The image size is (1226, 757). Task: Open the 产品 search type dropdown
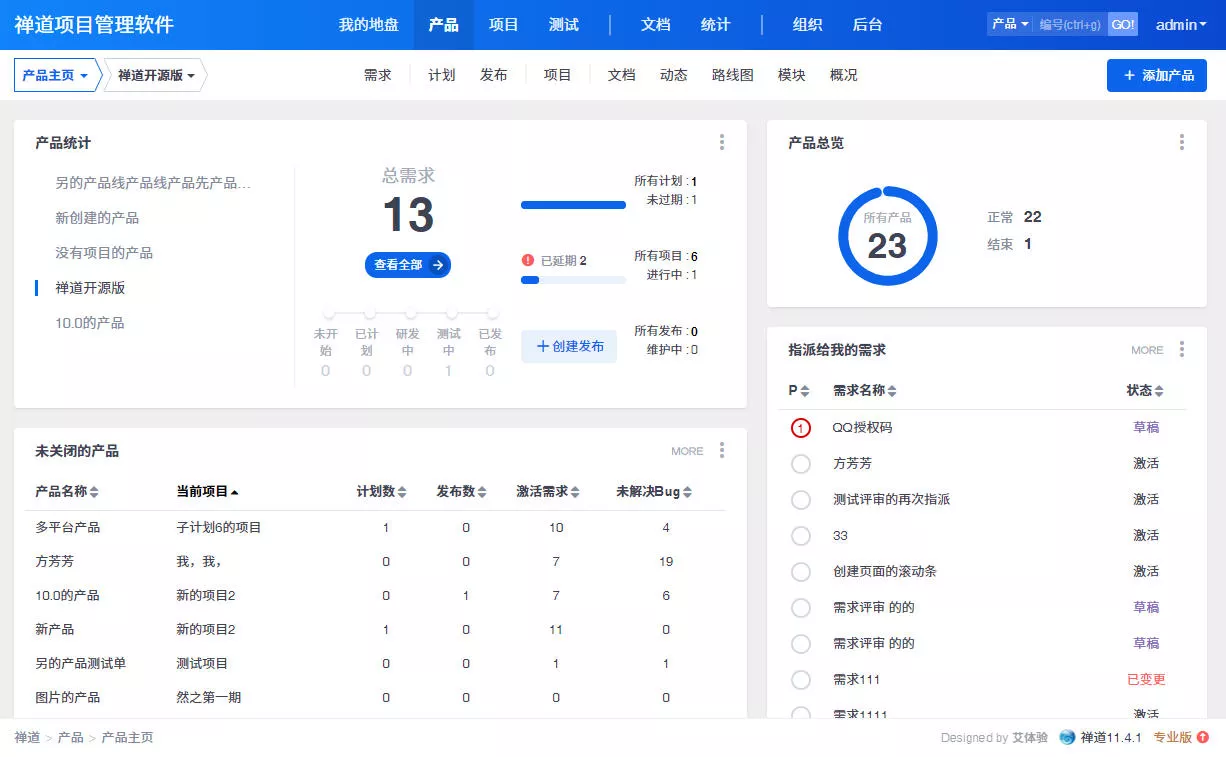tap(1010, 24)
